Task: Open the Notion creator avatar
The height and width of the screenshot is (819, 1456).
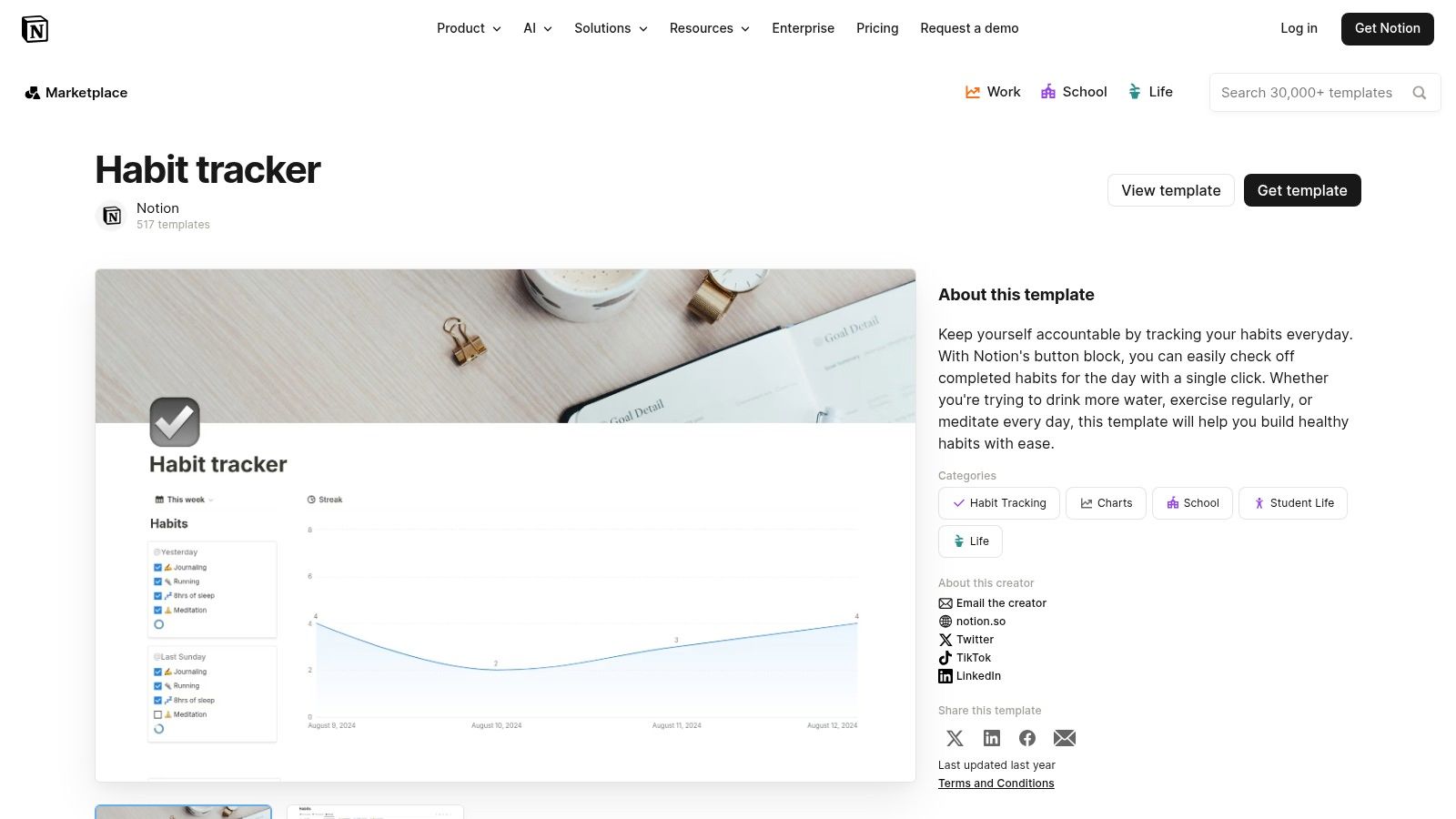Action: coord(111,216)
